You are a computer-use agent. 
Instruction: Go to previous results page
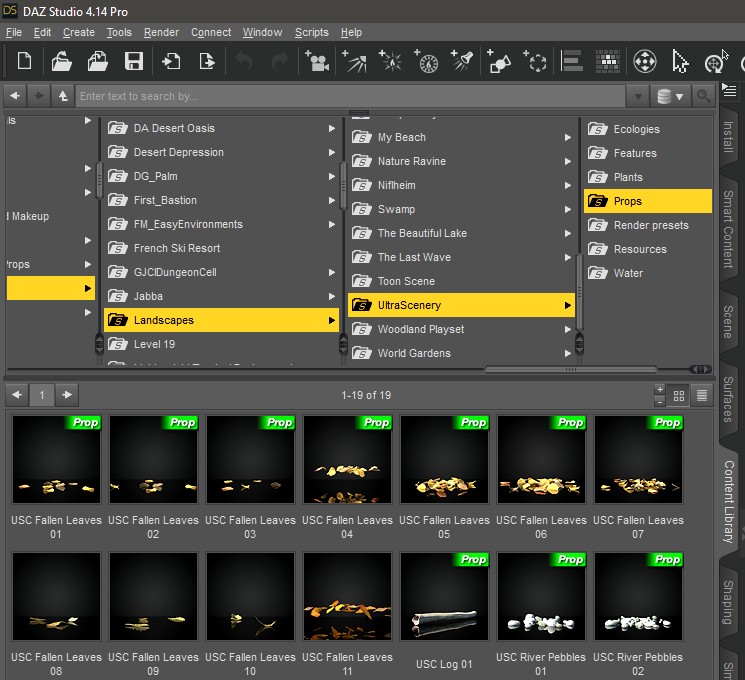[x=17, y=395]
